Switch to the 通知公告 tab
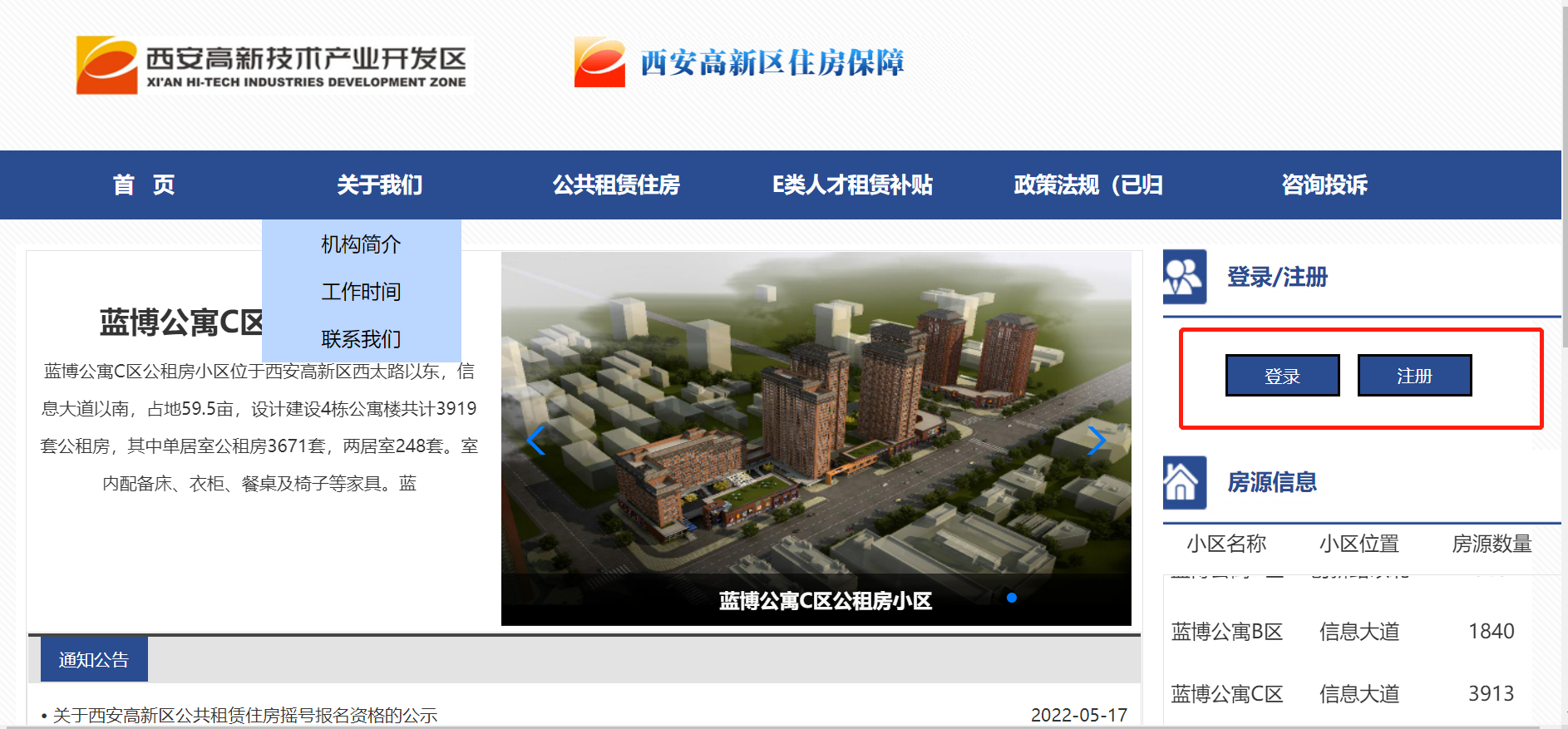The image size is (1568, 729). point(94,660)
